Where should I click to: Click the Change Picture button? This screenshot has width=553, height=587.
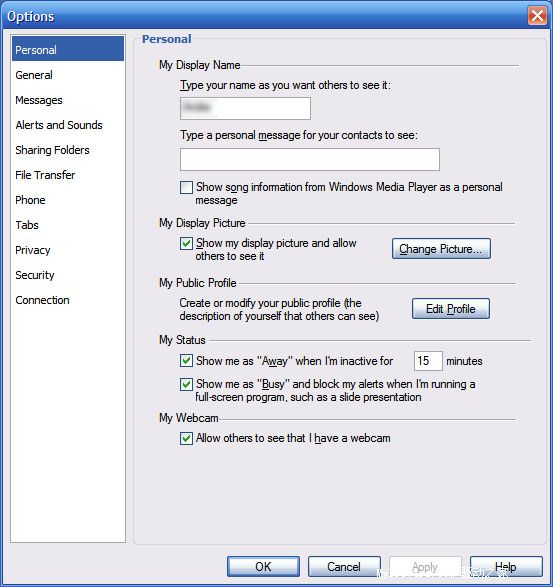(441, 249)
